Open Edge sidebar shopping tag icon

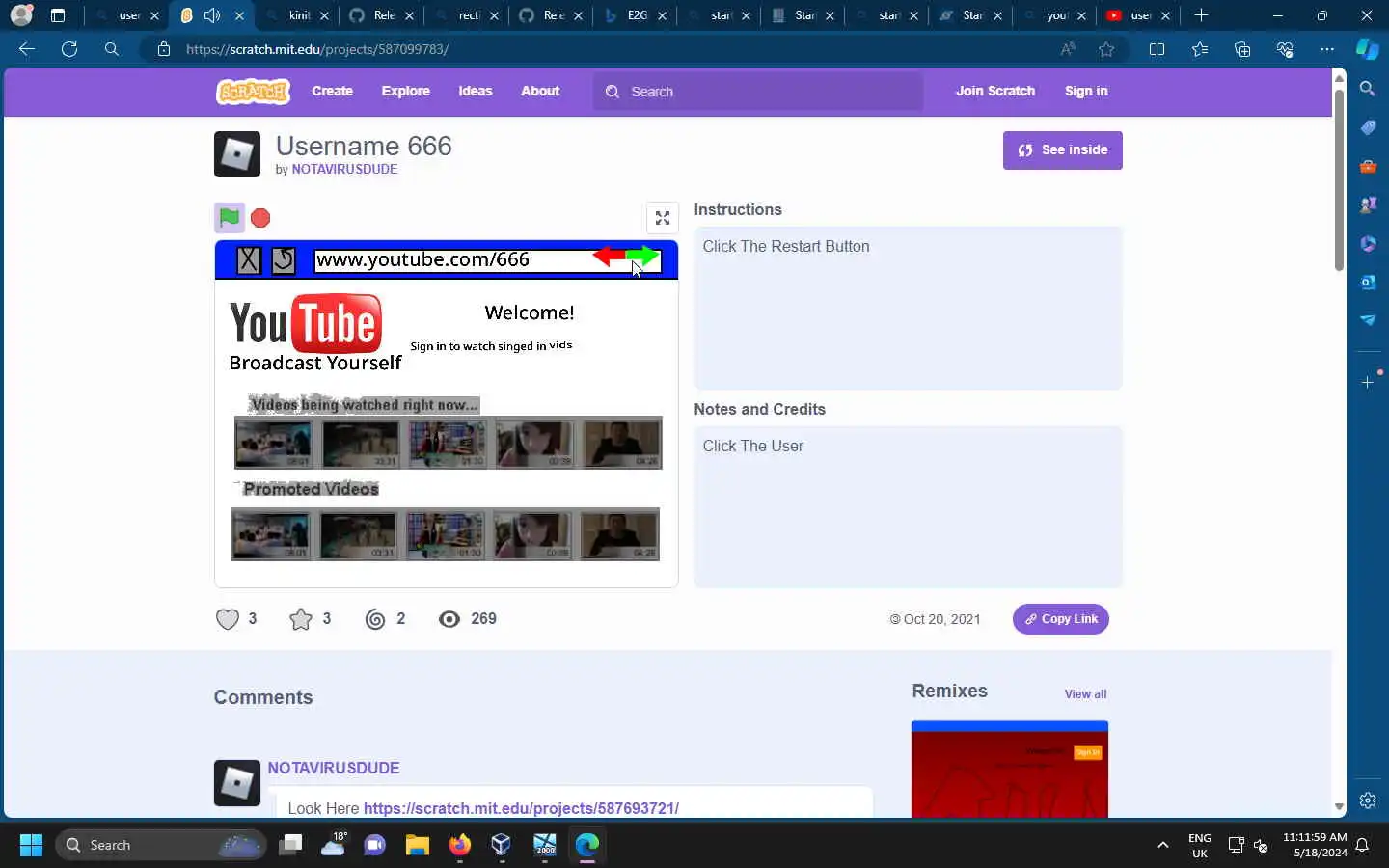(x=1367, y=127)
